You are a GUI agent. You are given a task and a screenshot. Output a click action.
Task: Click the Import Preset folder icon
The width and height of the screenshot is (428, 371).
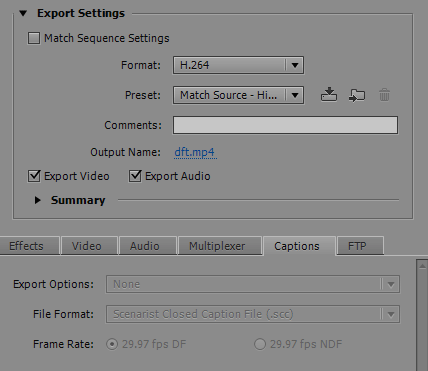point(357,95)
